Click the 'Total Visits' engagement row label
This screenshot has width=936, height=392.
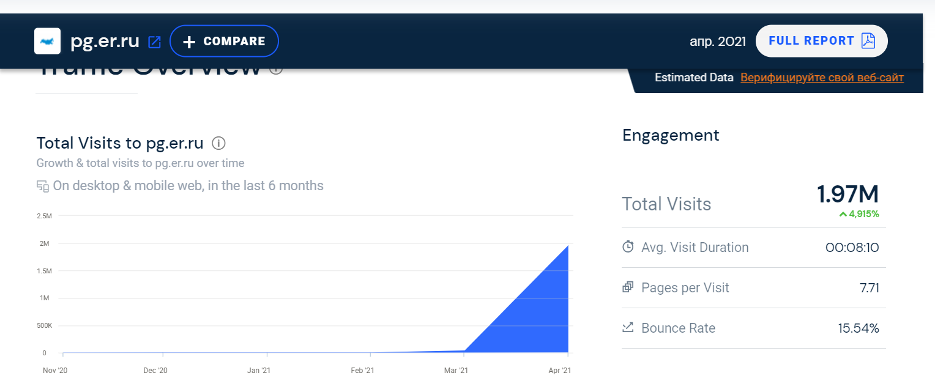(x=667, y=204)
